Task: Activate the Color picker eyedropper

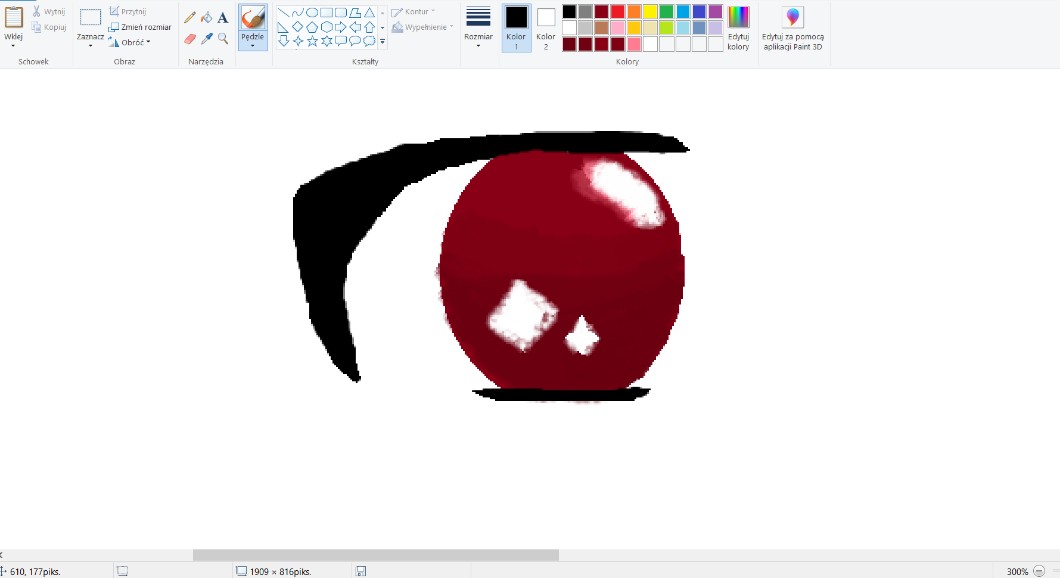Action: [x=206, y=39]
